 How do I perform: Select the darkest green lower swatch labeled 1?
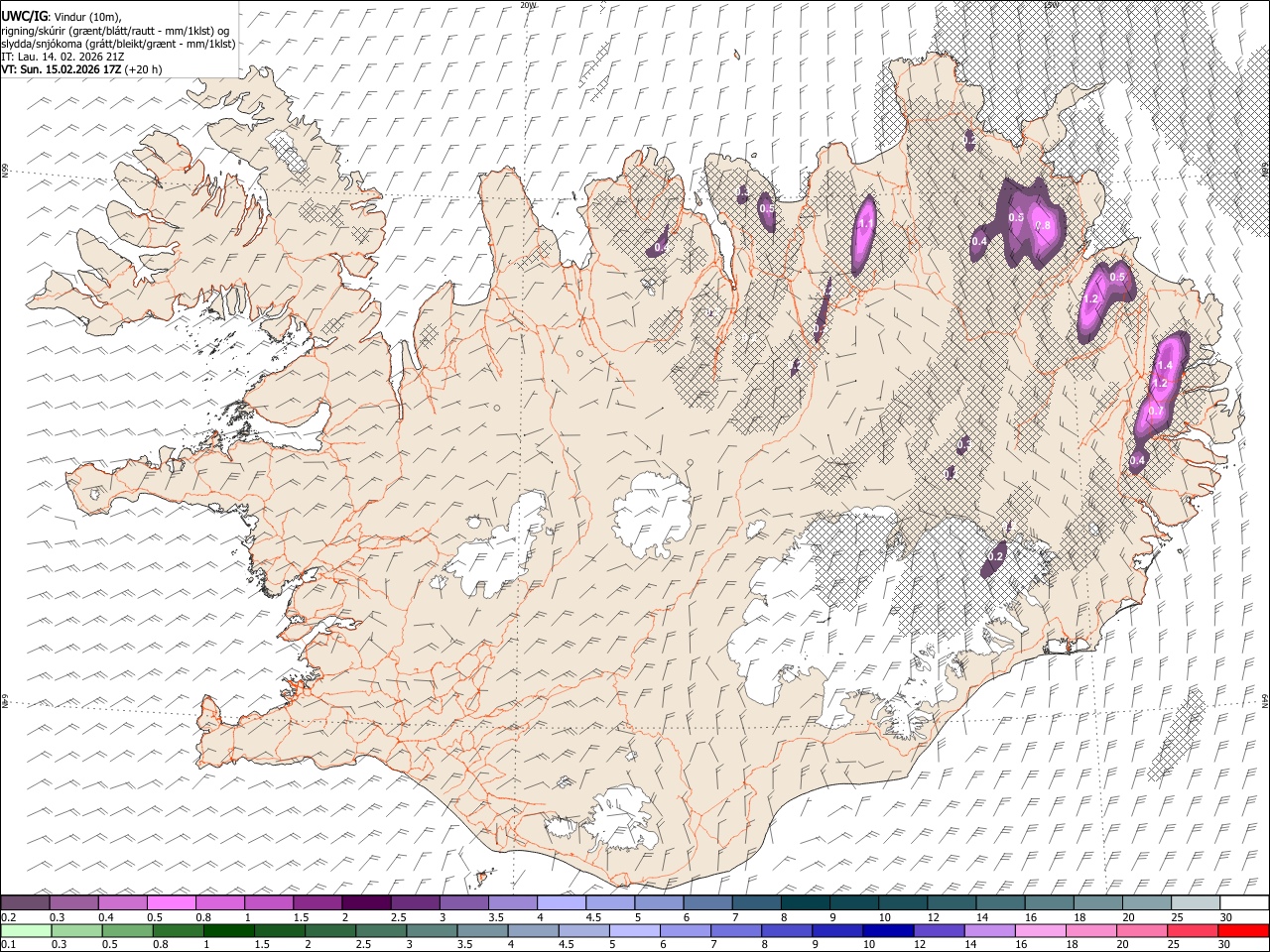(x=228, y=930)
